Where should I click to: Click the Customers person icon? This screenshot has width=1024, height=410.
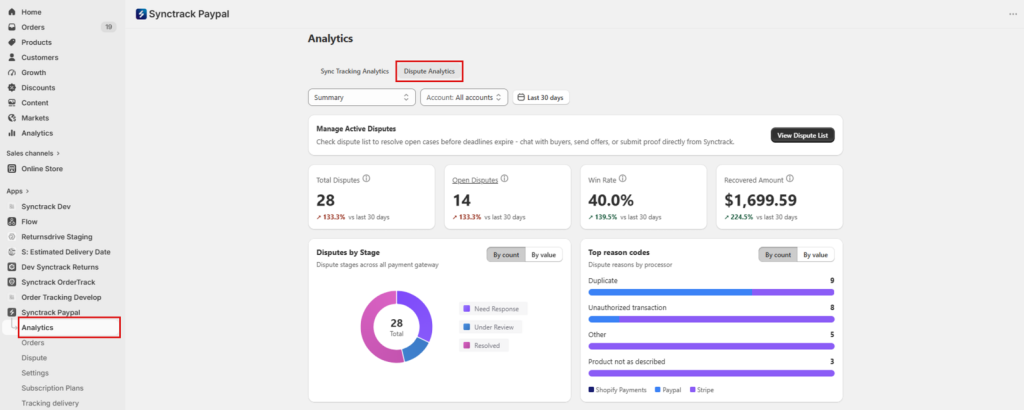coord(12,57)
